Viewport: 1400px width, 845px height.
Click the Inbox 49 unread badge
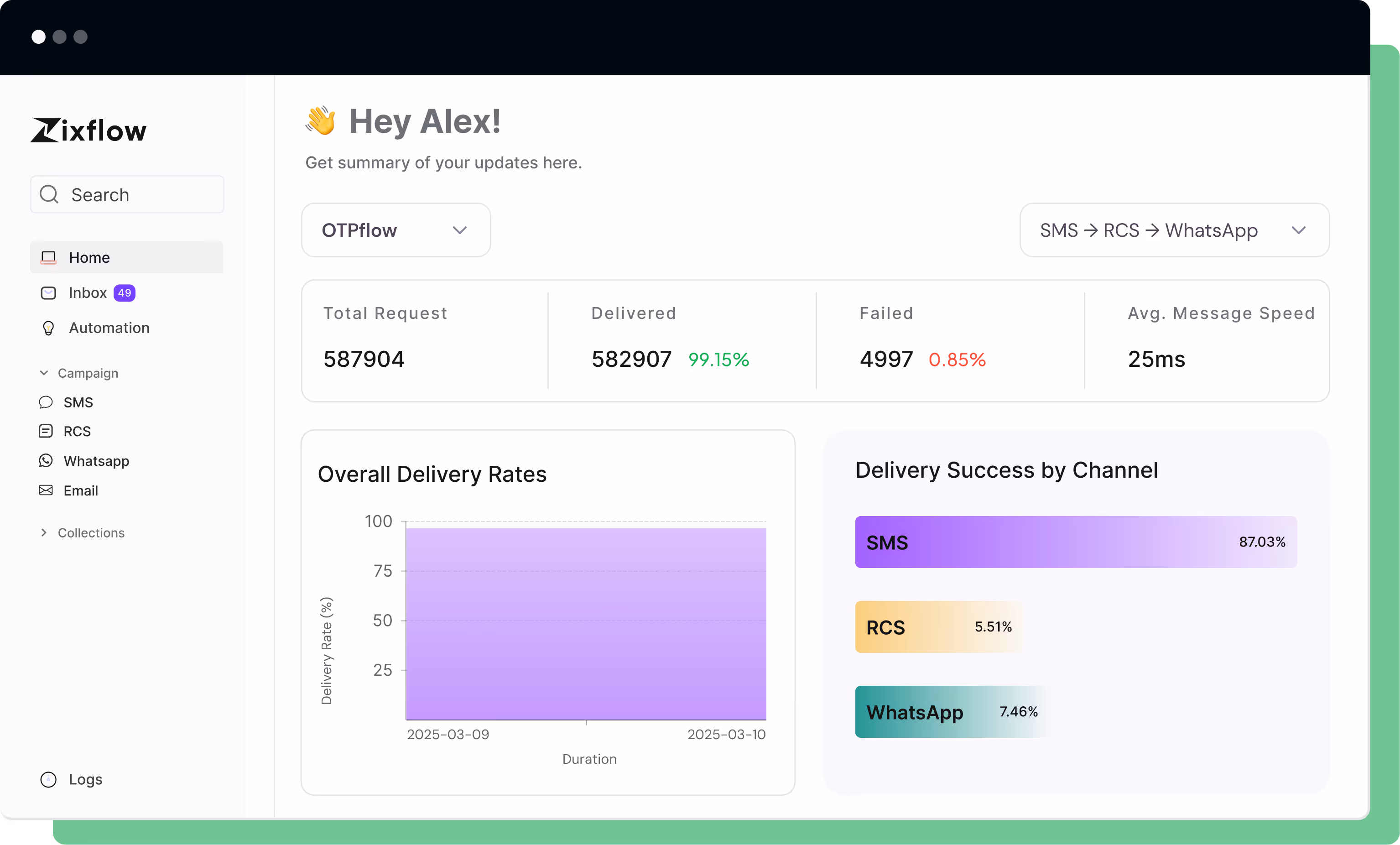tap(125, 292)
